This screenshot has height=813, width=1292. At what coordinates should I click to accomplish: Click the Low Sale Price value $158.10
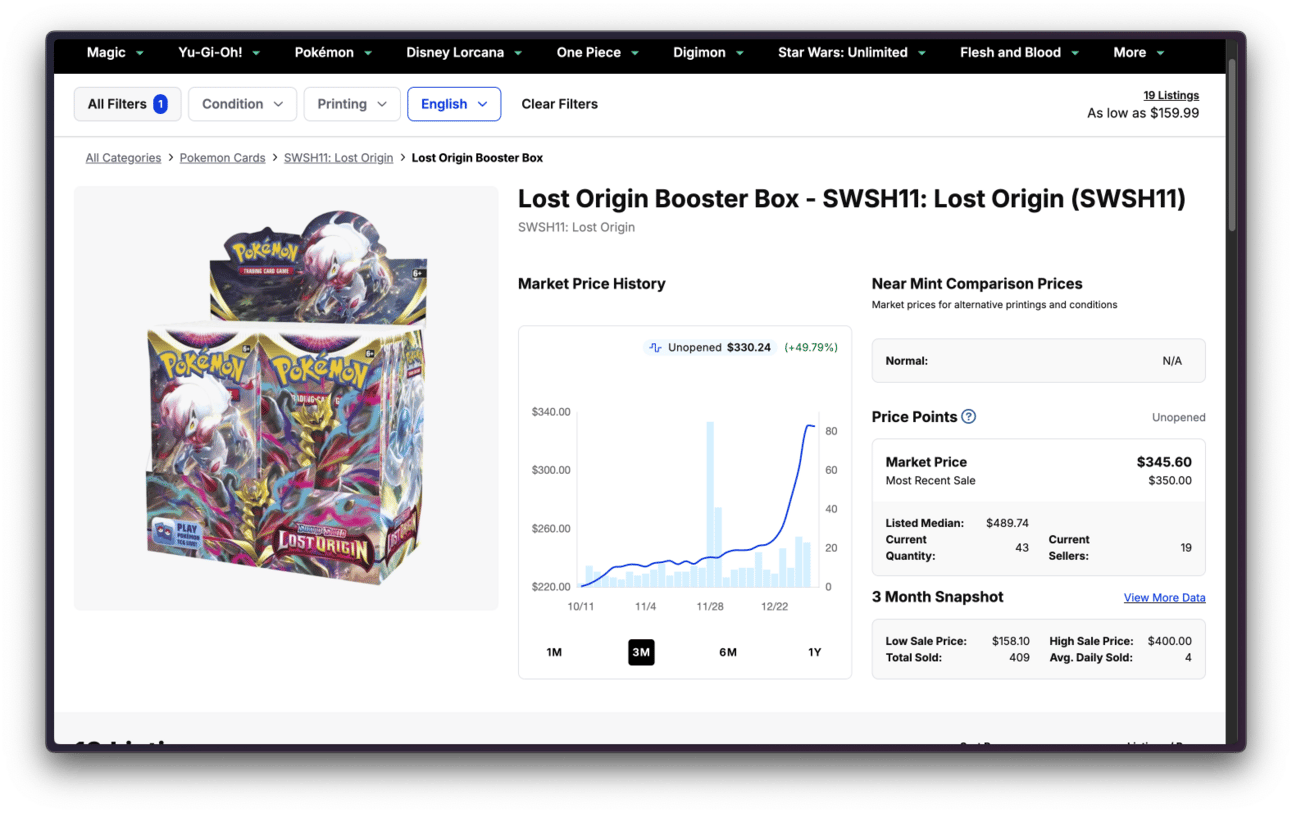point(1009,641)
